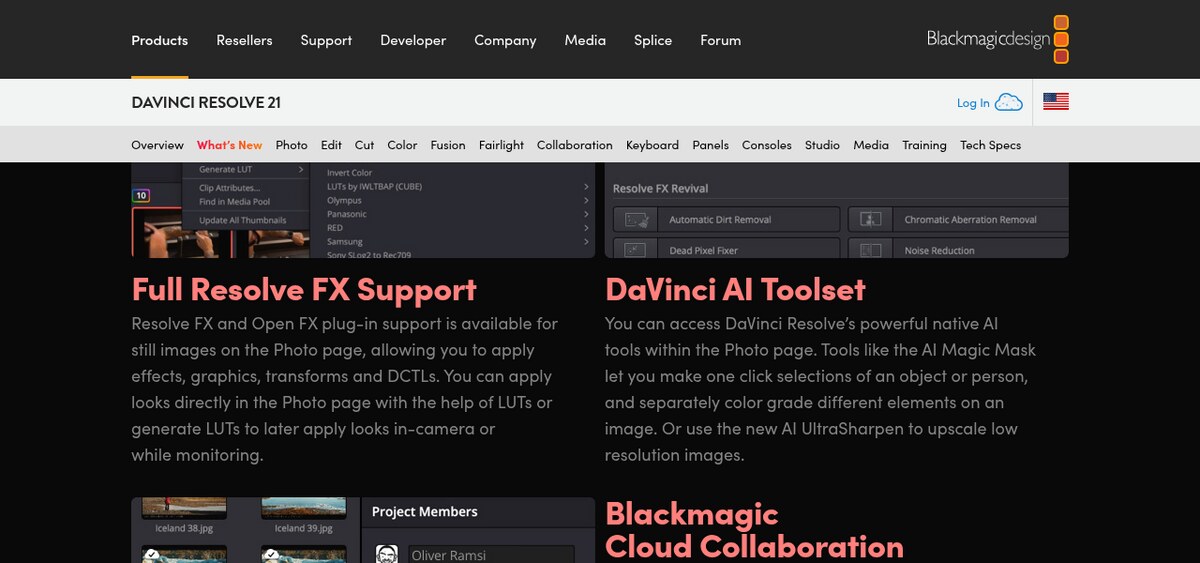Expand LUTs by IWLTBAP (CUBE) arrow
The height and width of the screenshot is (563, 1200).
[x=586, y=186]
